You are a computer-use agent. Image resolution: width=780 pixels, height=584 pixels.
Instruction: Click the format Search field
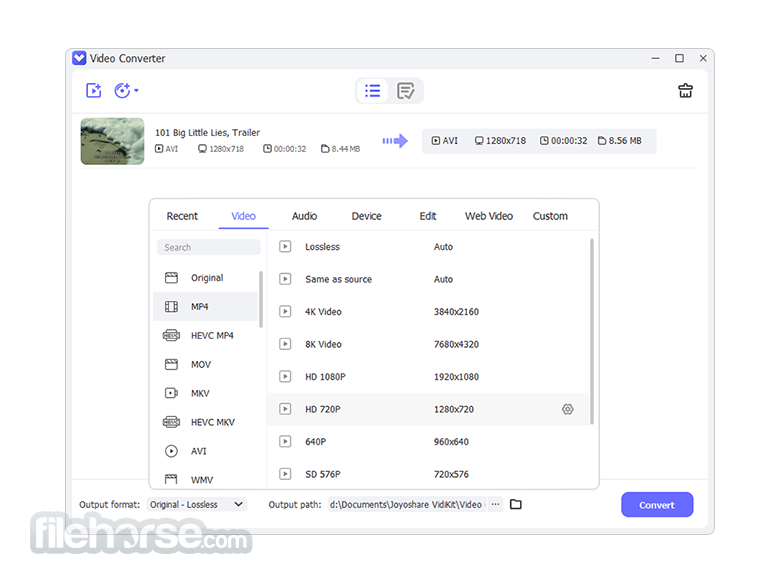coord(208,247)
